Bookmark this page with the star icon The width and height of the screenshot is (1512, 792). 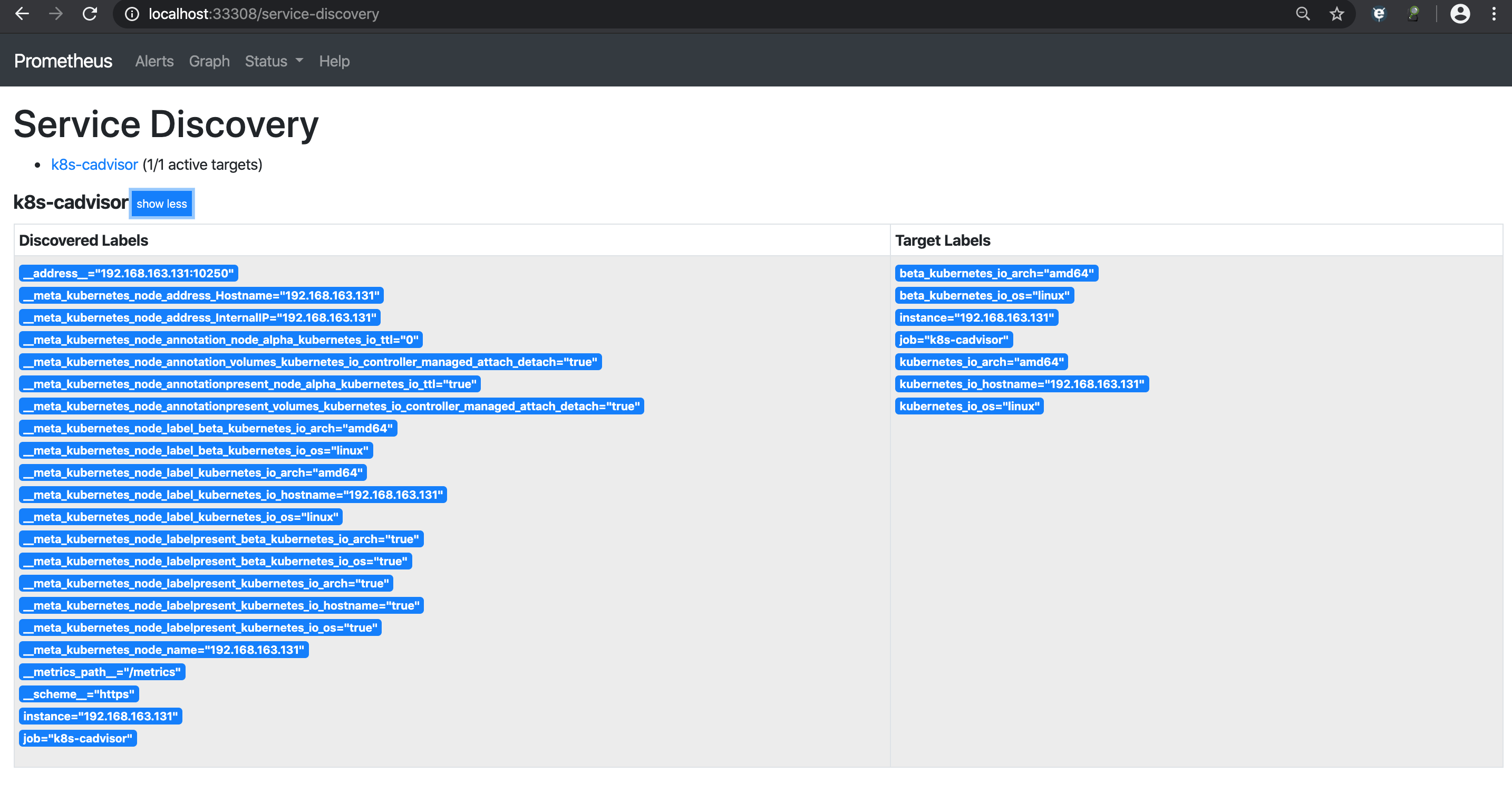coord(1336,14)
